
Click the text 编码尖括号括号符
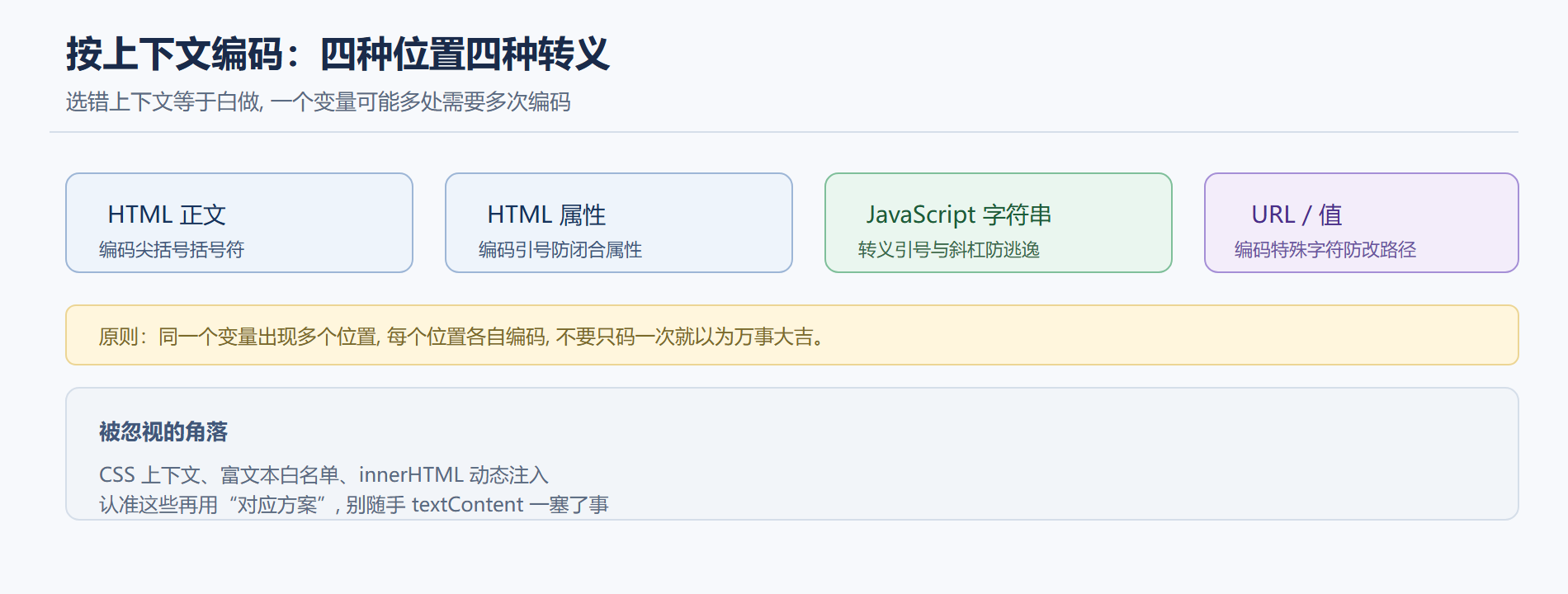click(x=172, y=249)
